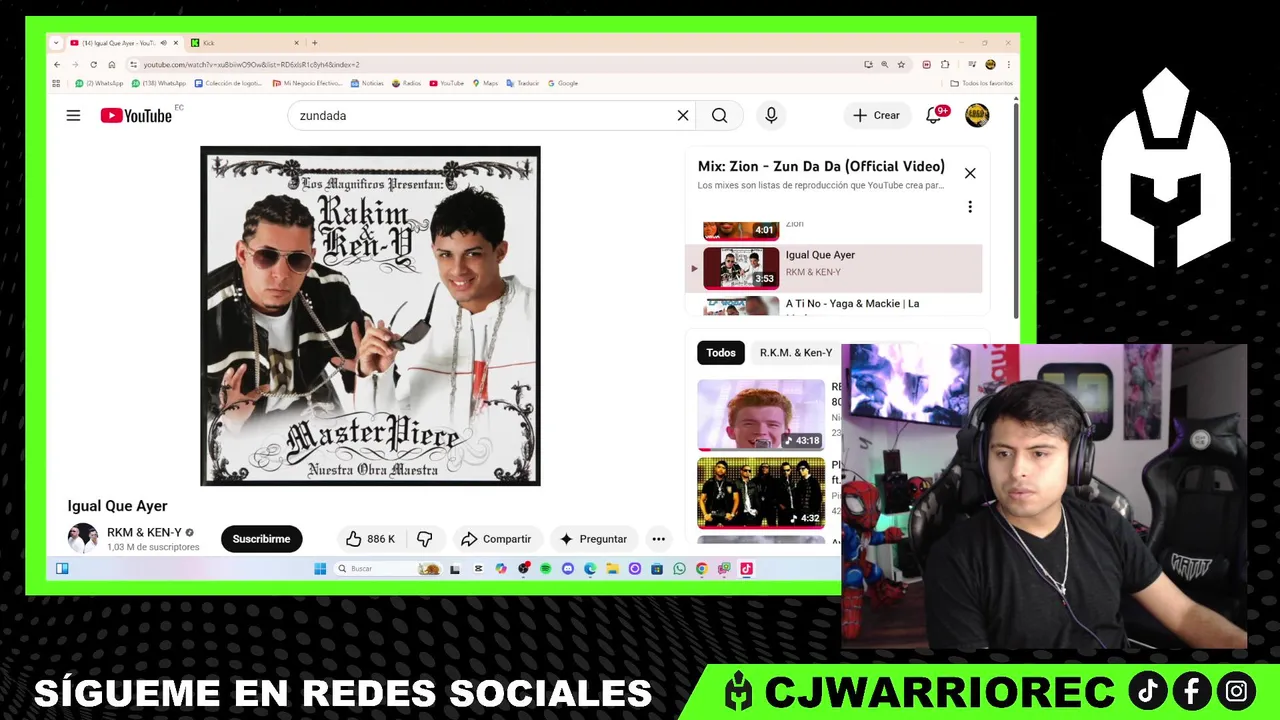Open Discord from the taskbar
The image size is (1280, 720).
tap(567, 569)
